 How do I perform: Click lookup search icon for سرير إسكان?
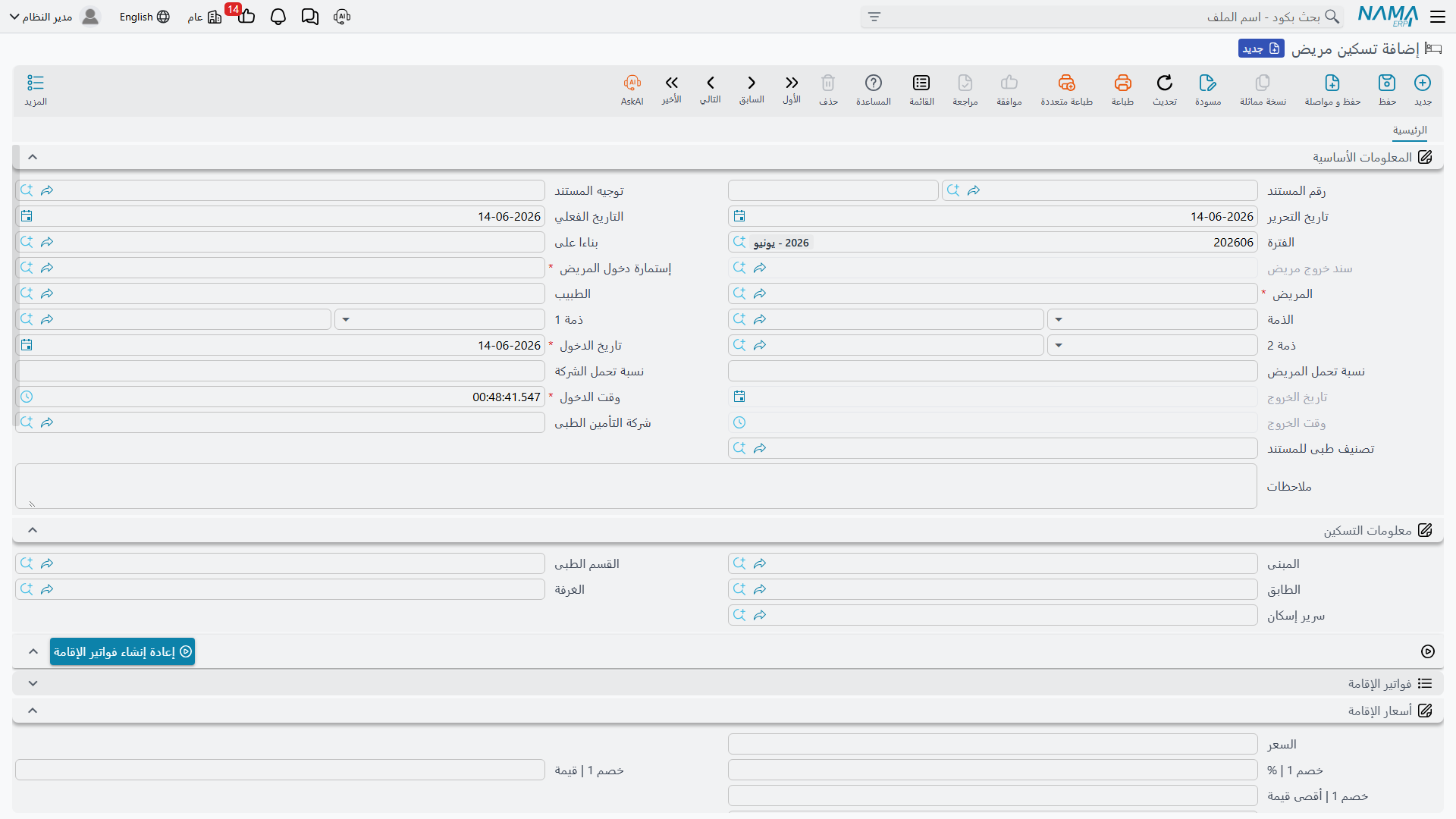pos(739,615)
